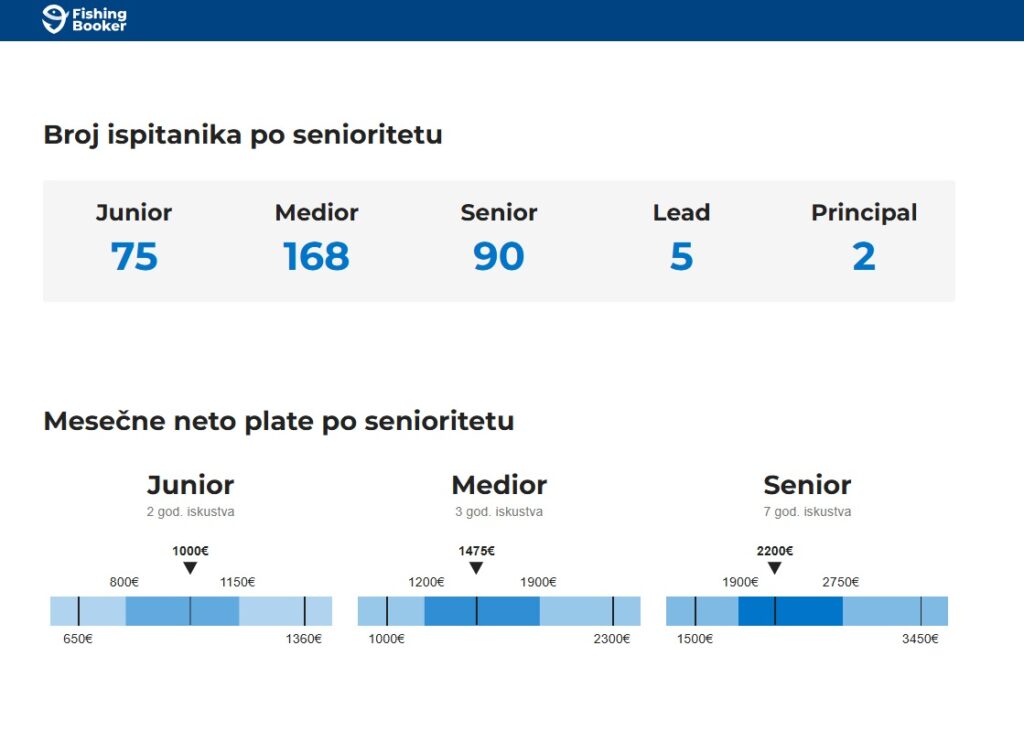This screenshot has height=742, width=1024.
Task: Select the Senior respondent count 90
Action: pos(499,257)
